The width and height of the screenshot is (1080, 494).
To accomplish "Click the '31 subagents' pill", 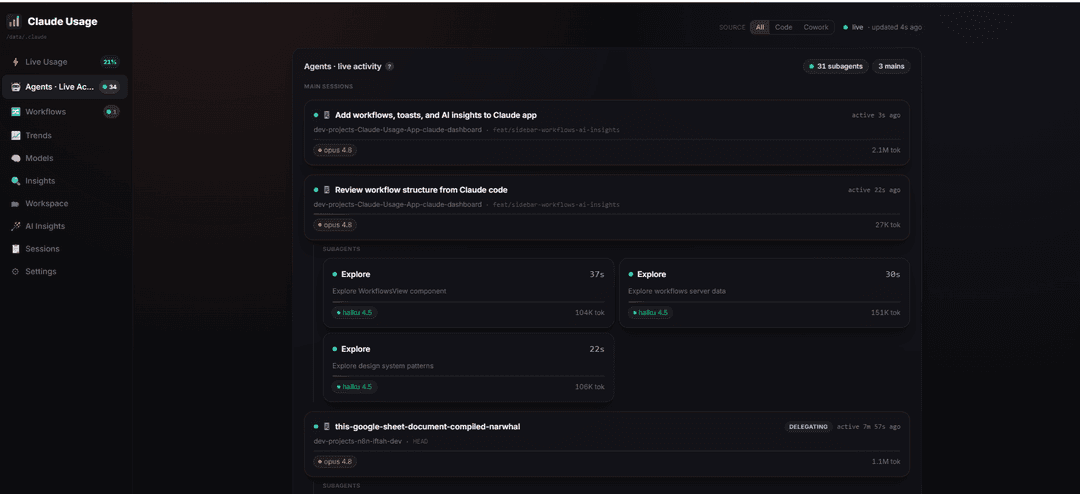I will (835, 67).
